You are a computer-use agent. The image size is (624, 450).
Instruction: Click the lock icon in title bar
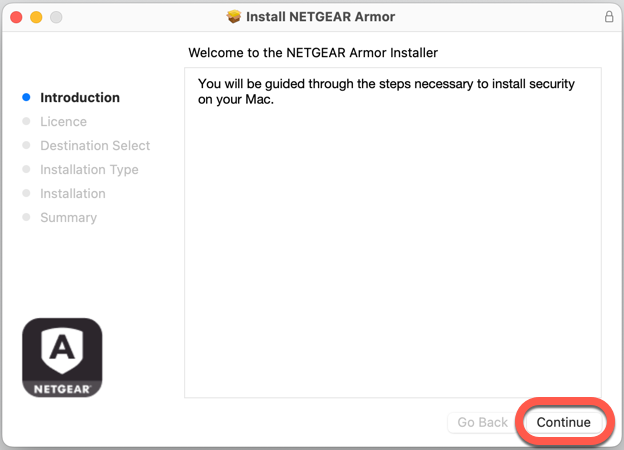(x=609, y=17)
